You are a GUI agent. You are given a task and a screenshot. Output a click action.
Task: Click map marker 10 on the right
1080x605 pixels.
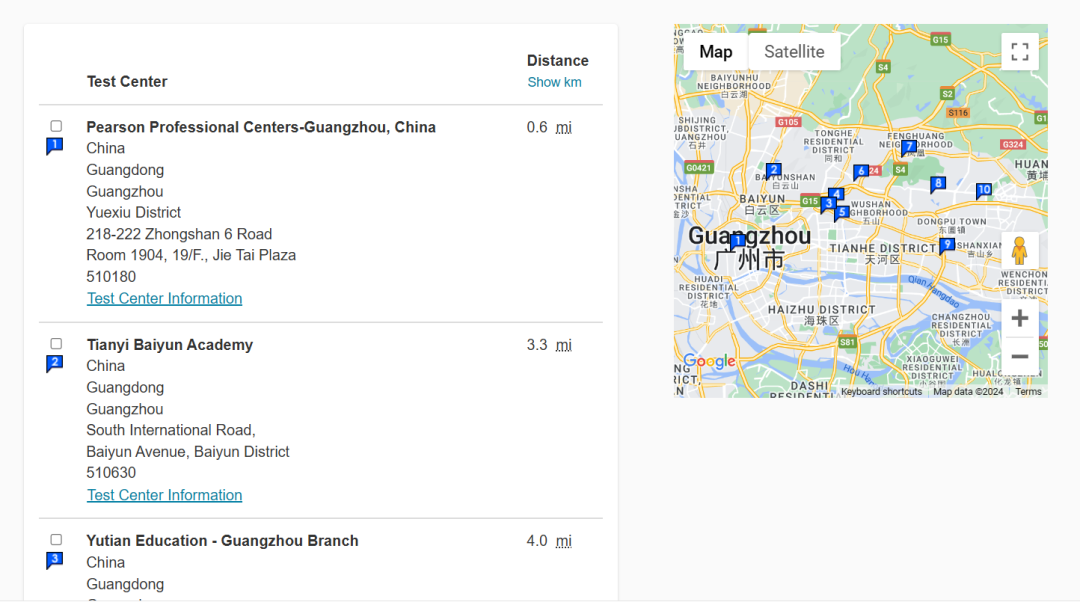point(984,189)
